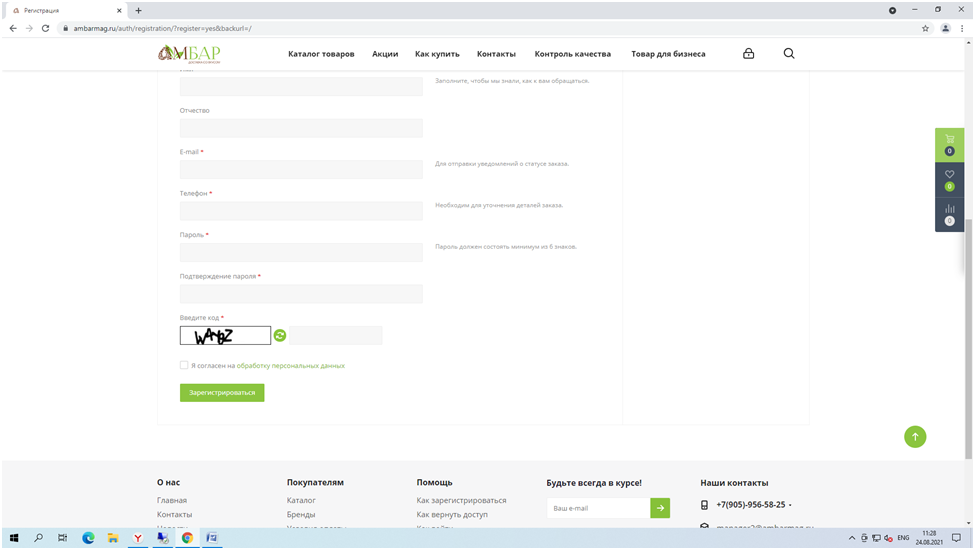Click the E-mail input field
Image resolution: width=975 pixels, height=550 pixels.
(301, 170)
